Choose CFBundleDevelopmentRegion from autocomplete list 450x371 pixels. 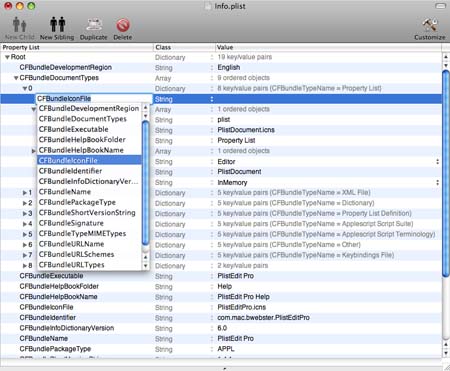coord(89,108)
